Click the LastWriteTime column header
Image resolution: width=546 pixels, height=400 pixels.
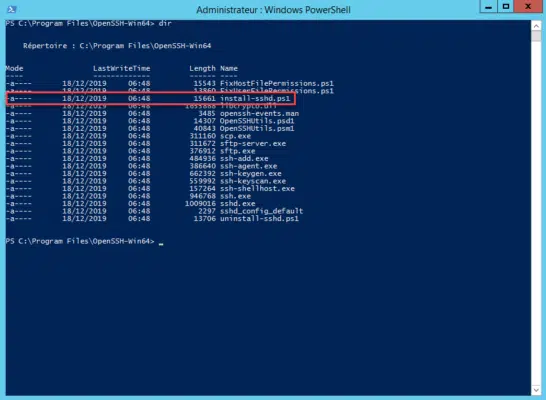pyautogui.click(x=122, y=69)
